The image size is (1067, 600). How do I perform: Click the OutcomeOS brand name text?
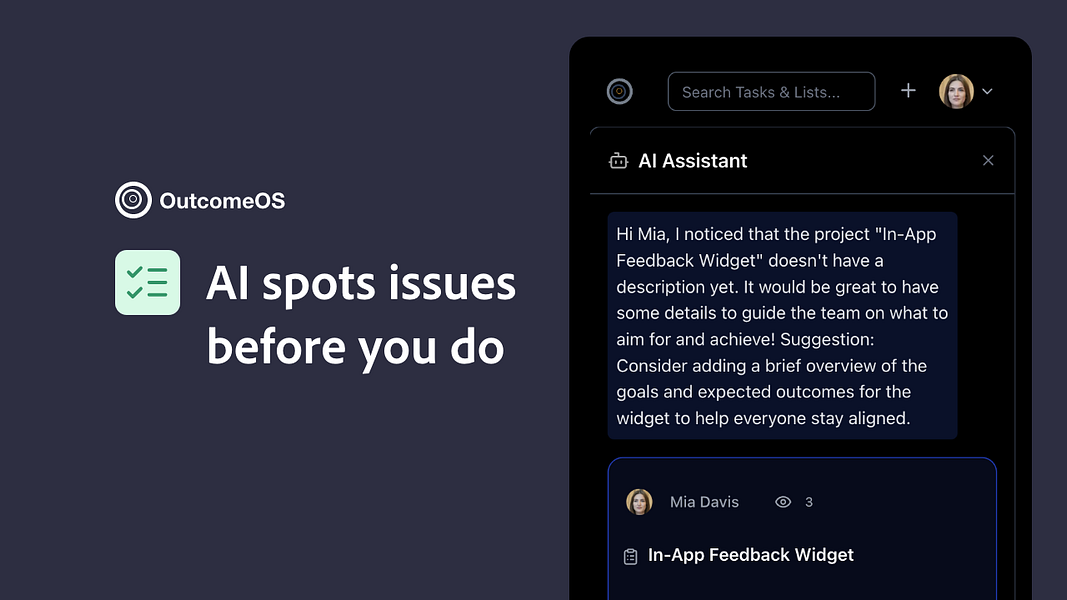pos(222,201)
